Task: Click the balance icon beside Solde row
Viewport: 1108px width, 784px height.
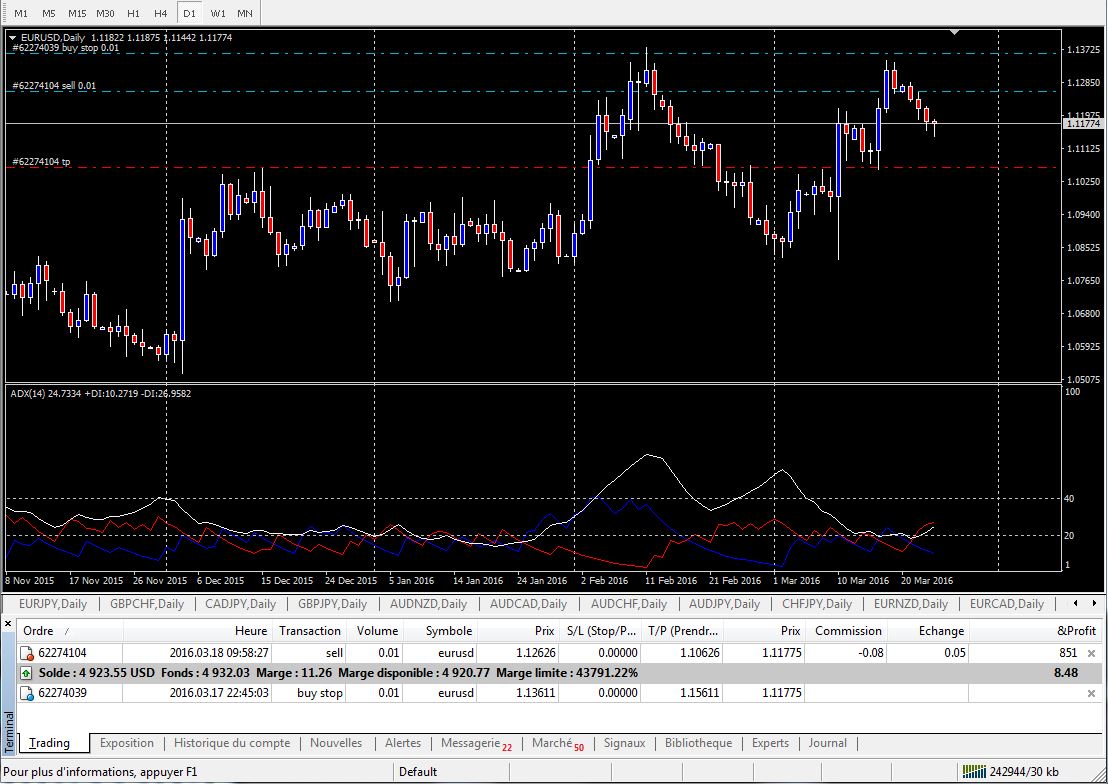Action: [x=27, y=673]
